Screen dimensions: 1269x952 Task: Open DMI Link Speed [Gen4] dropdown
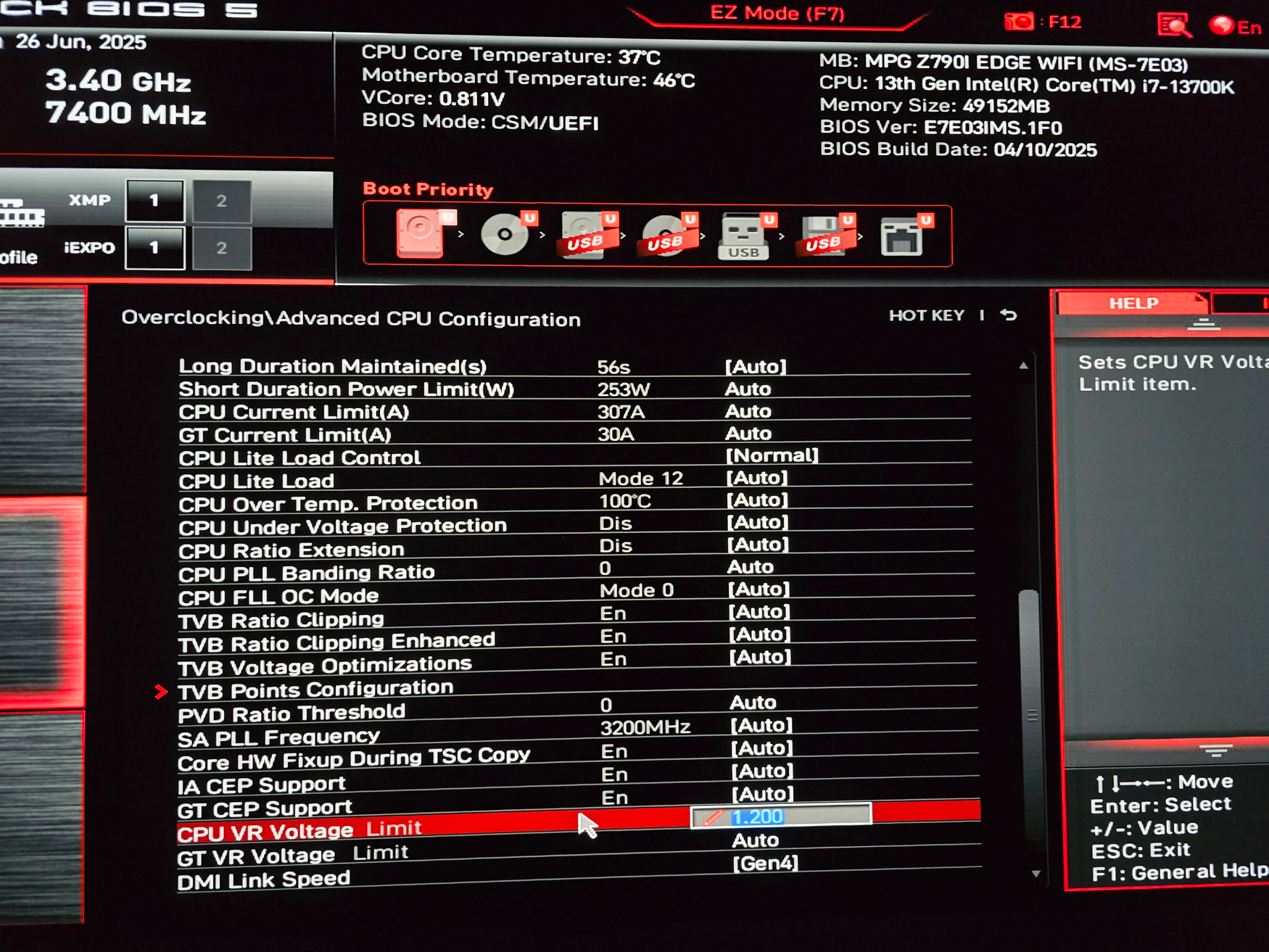pyautogui.click(x=766, y=864)
